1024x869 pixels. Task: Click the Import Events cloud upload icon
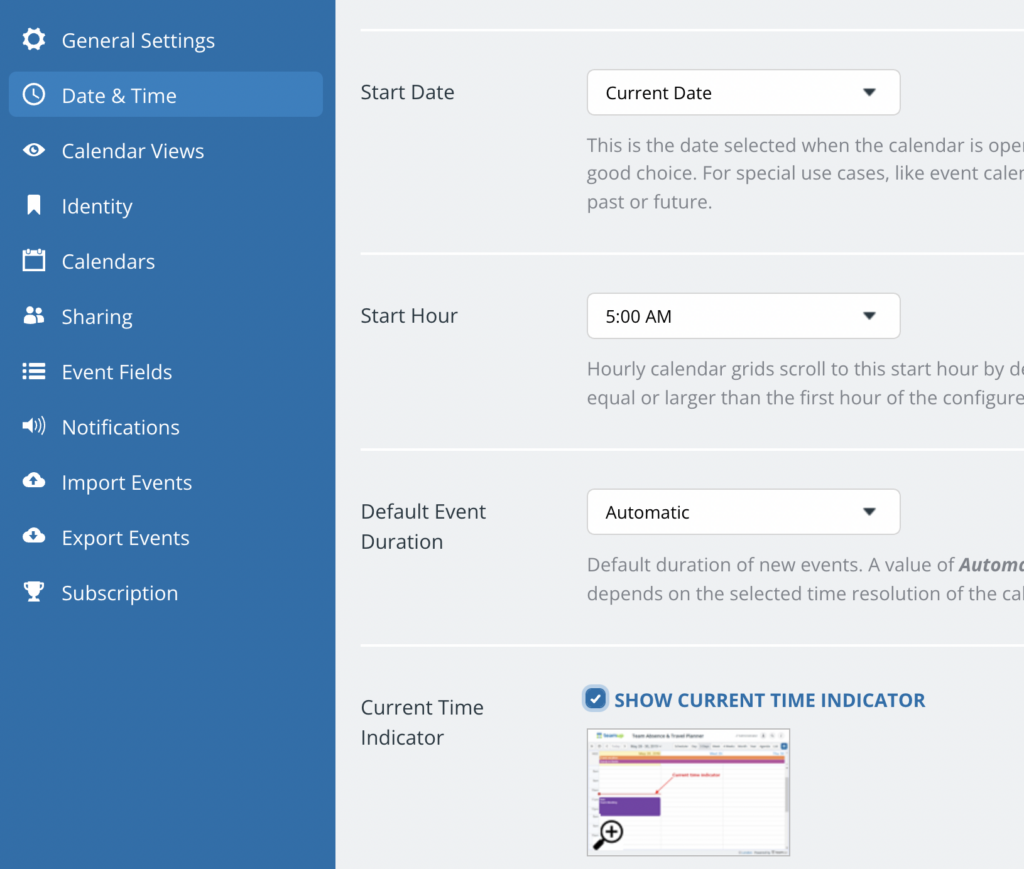tap(34, 482)
